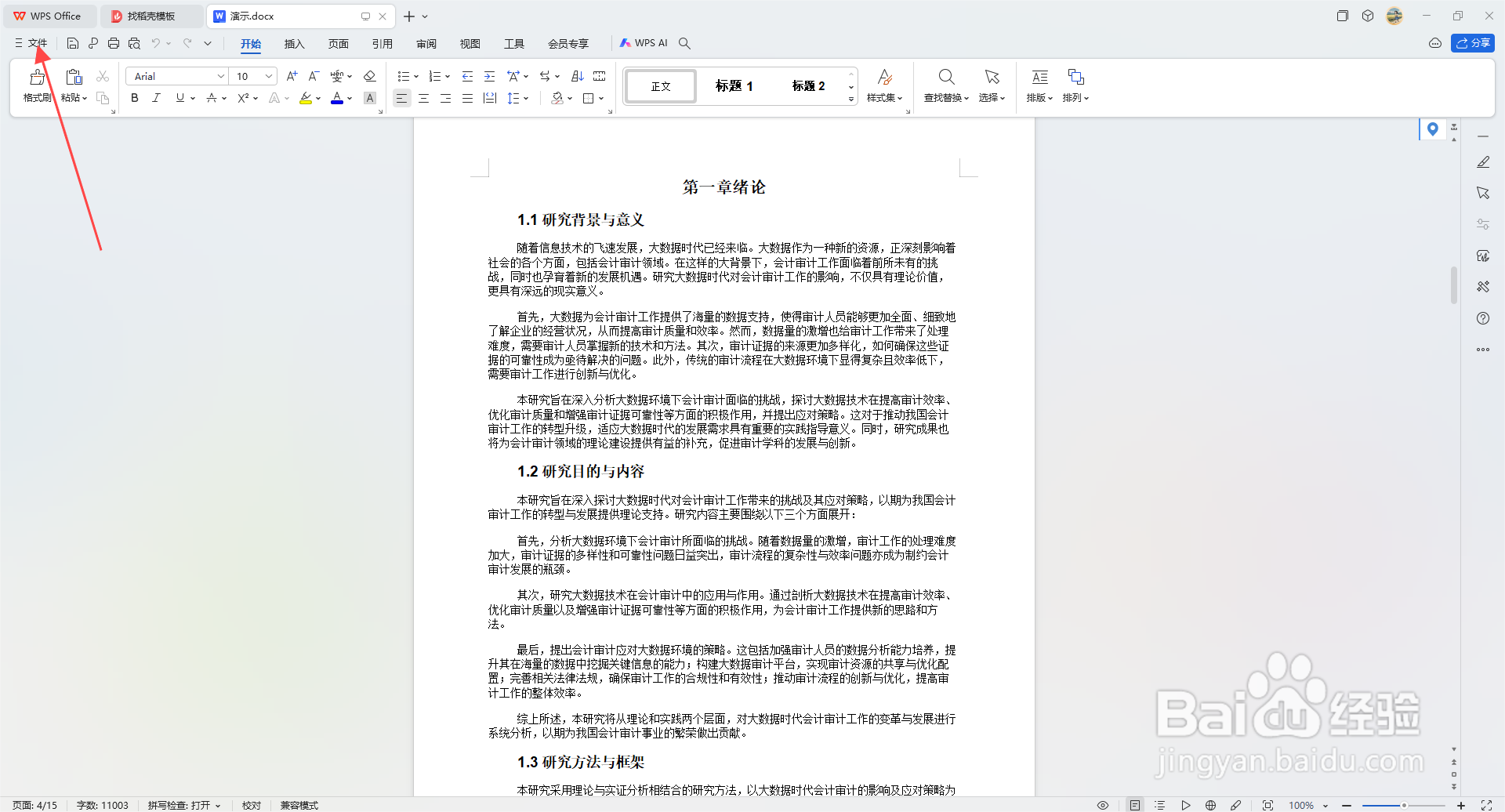Enter full screen with the expand icon in status bar
Viewport: 1505px width, 812px height.
[x=1486, y=805]
